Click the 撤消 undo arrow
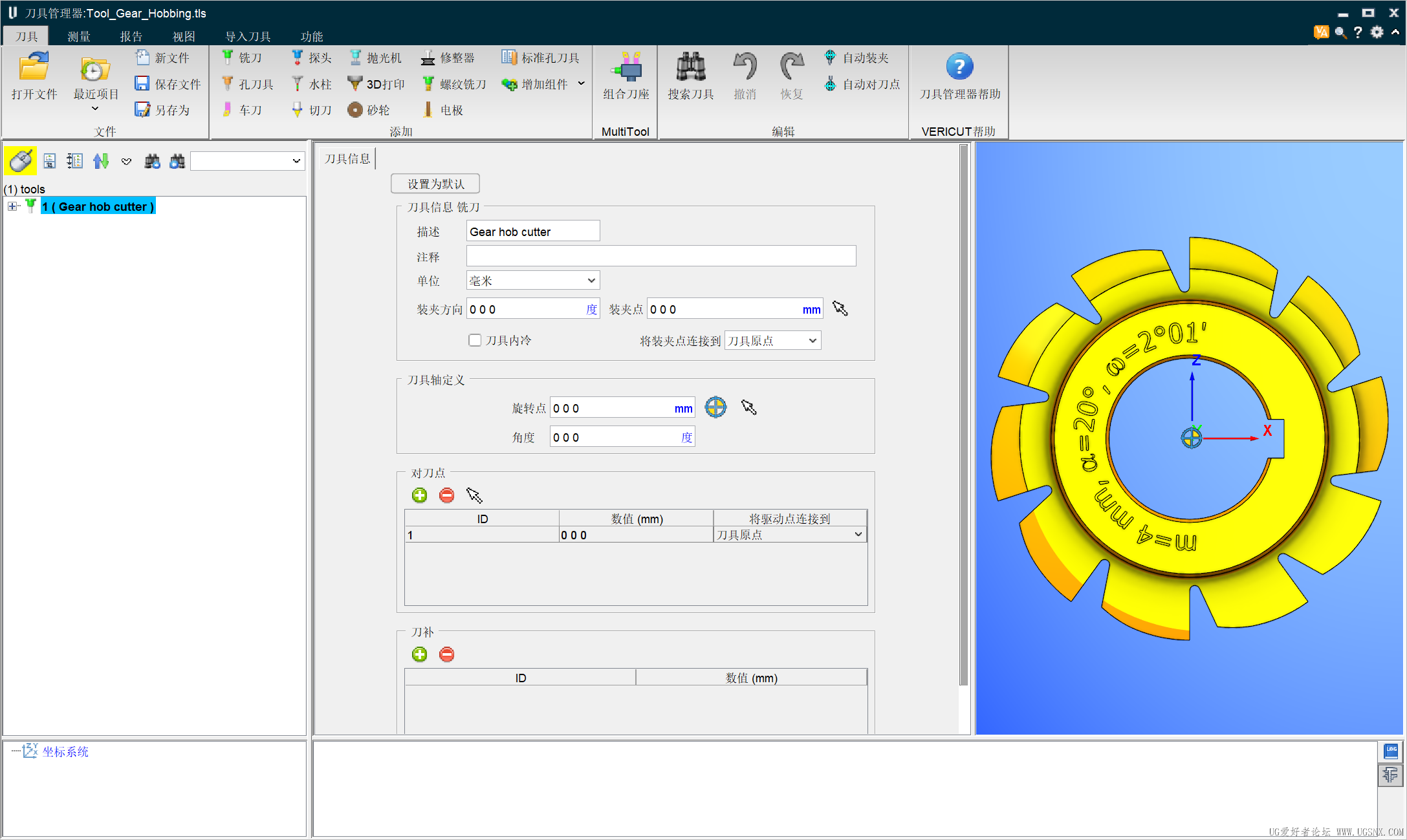The image size is (1407, 840). (745, 67)
